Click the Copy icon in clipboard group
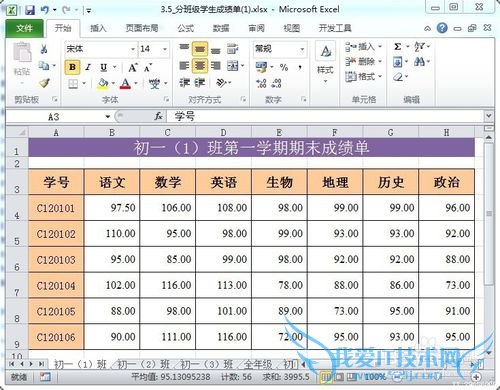 click(44, 65)
